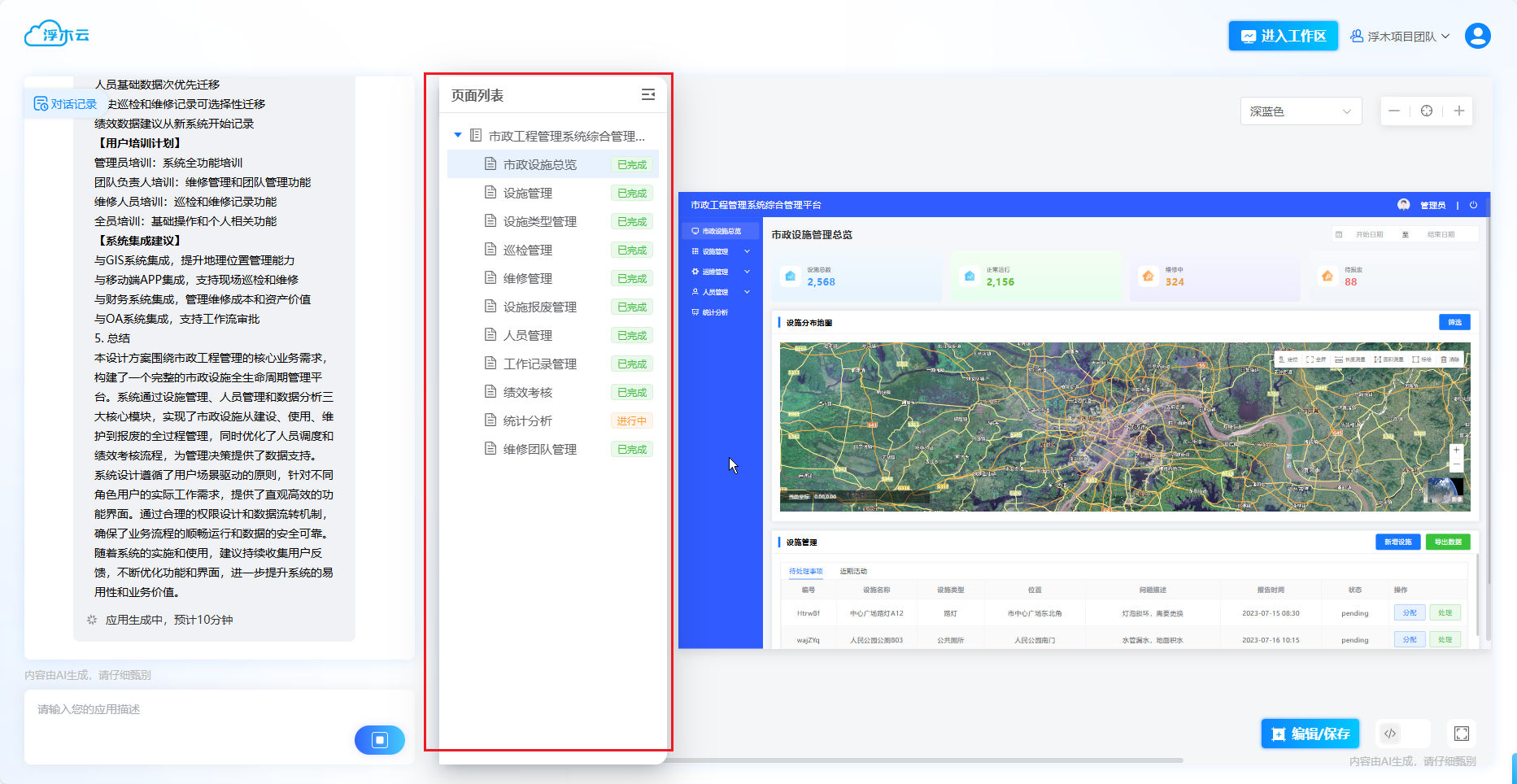
Task: Select the 统计分析 page in page list
Action: click(528, 420)
